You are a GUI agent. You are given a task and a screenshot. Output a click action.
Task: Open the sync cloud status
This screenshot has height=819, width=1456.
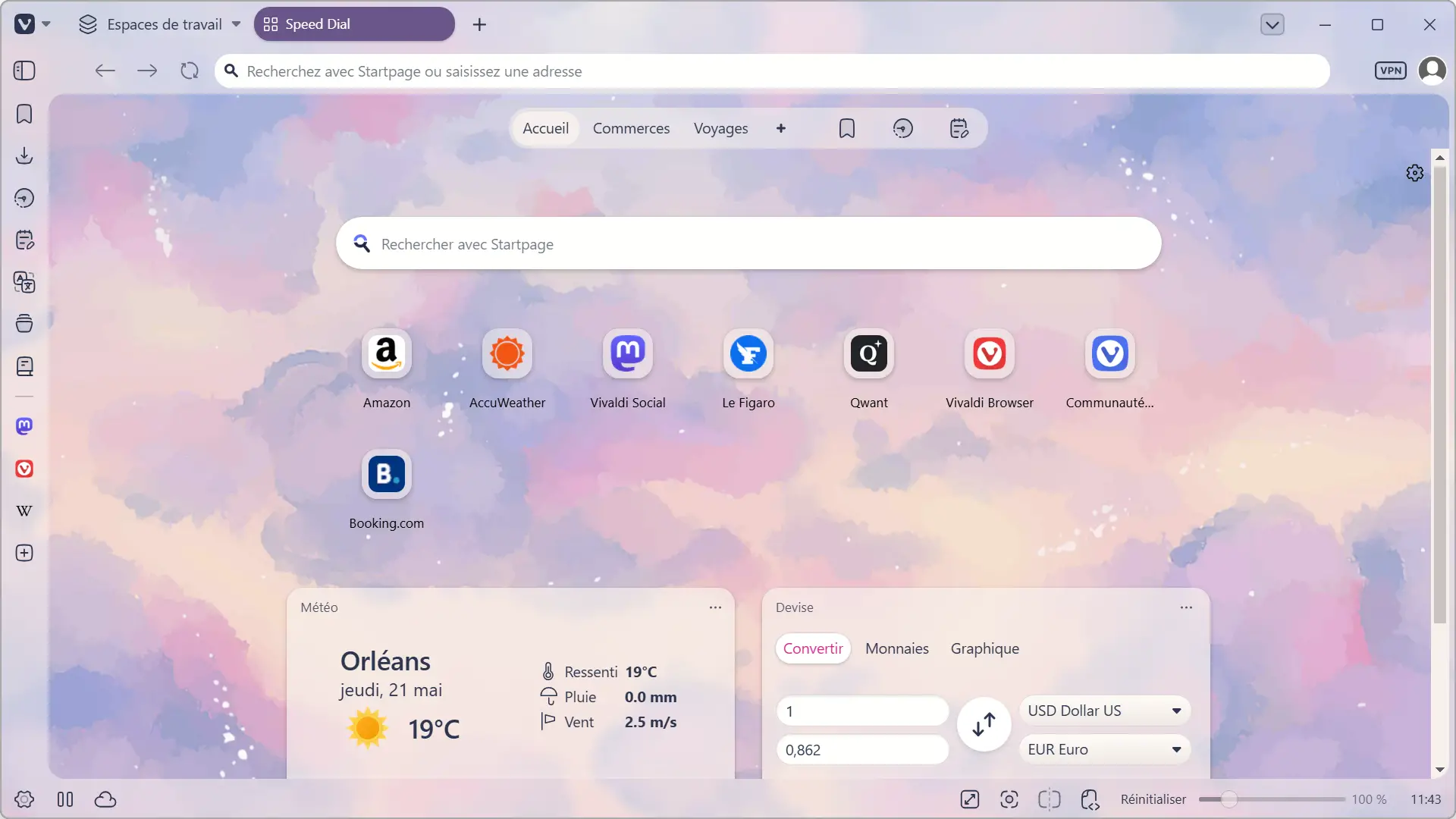[x=105, y=799]
